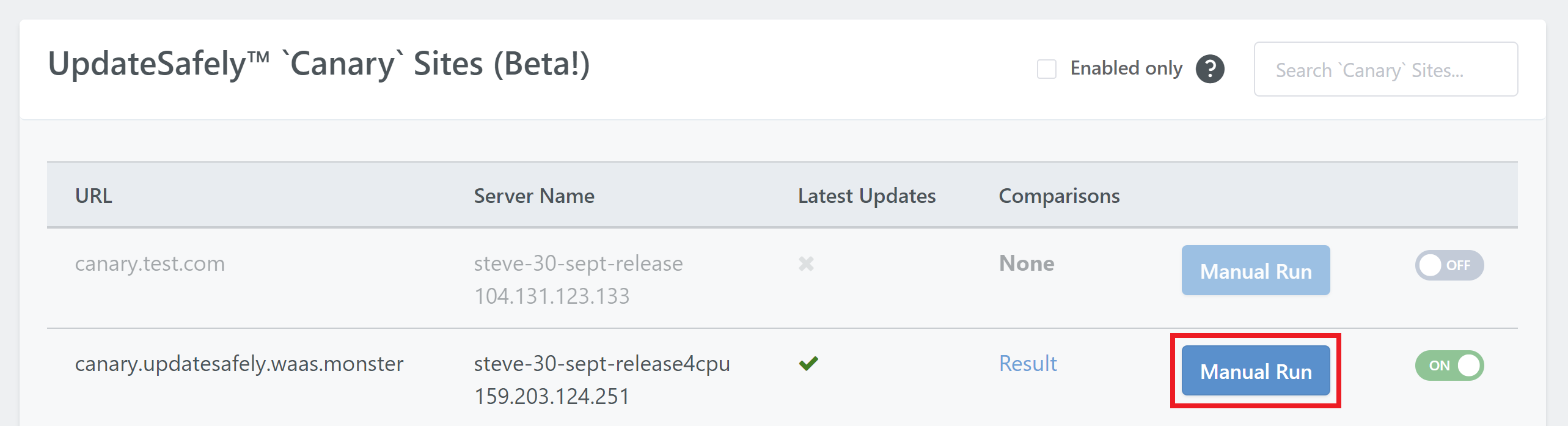Click the gray X icon for canary.test.com
Viewport: 1568px width, 426px height.
[806, 263]
